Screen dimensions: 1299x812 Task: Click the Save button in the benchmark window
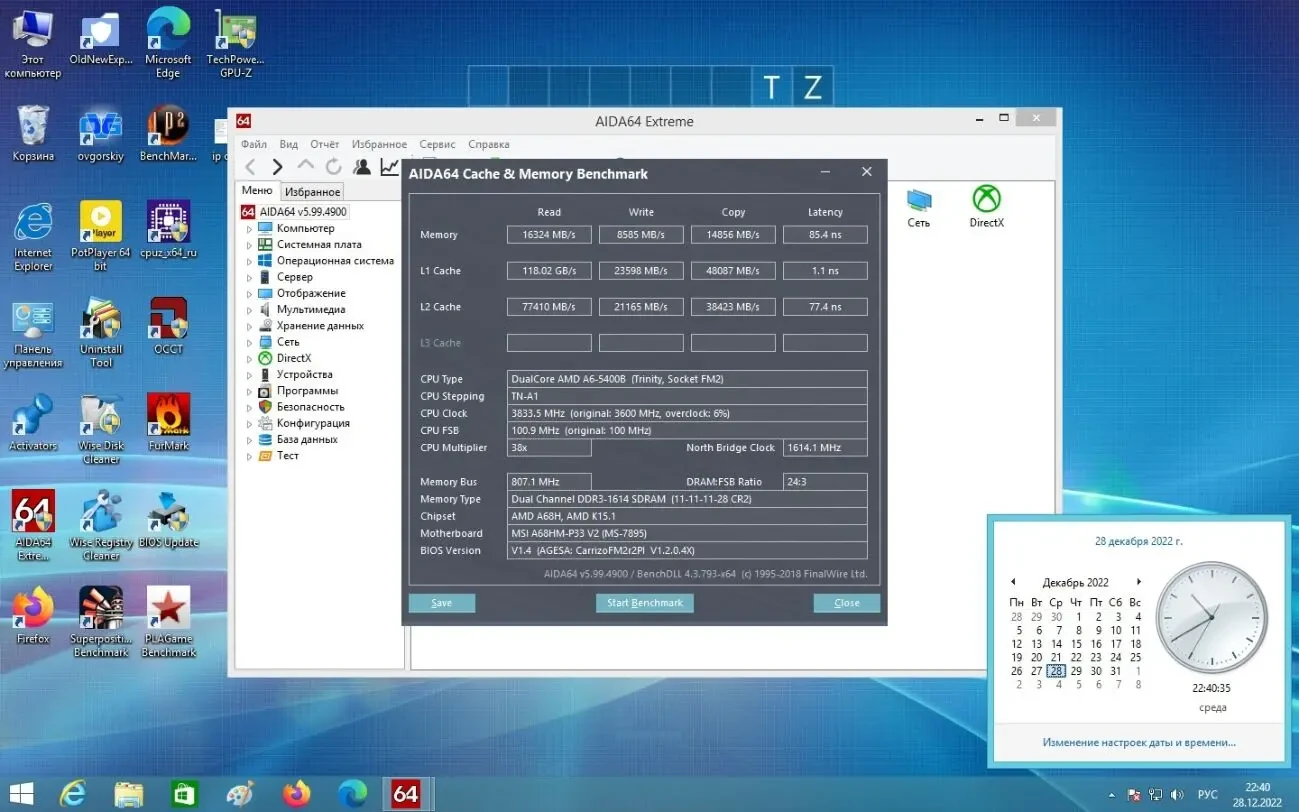[x=441, y=602]
